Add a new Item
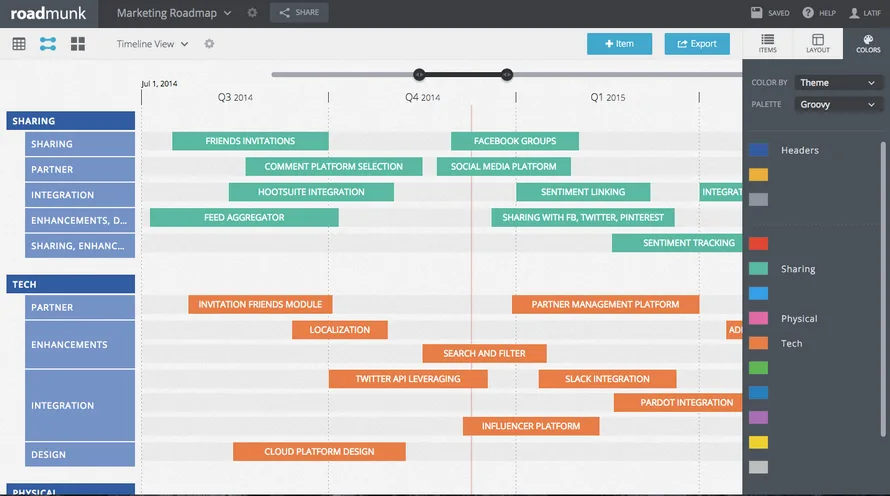This screenshot has height=496, width=890. pos(619,44)
